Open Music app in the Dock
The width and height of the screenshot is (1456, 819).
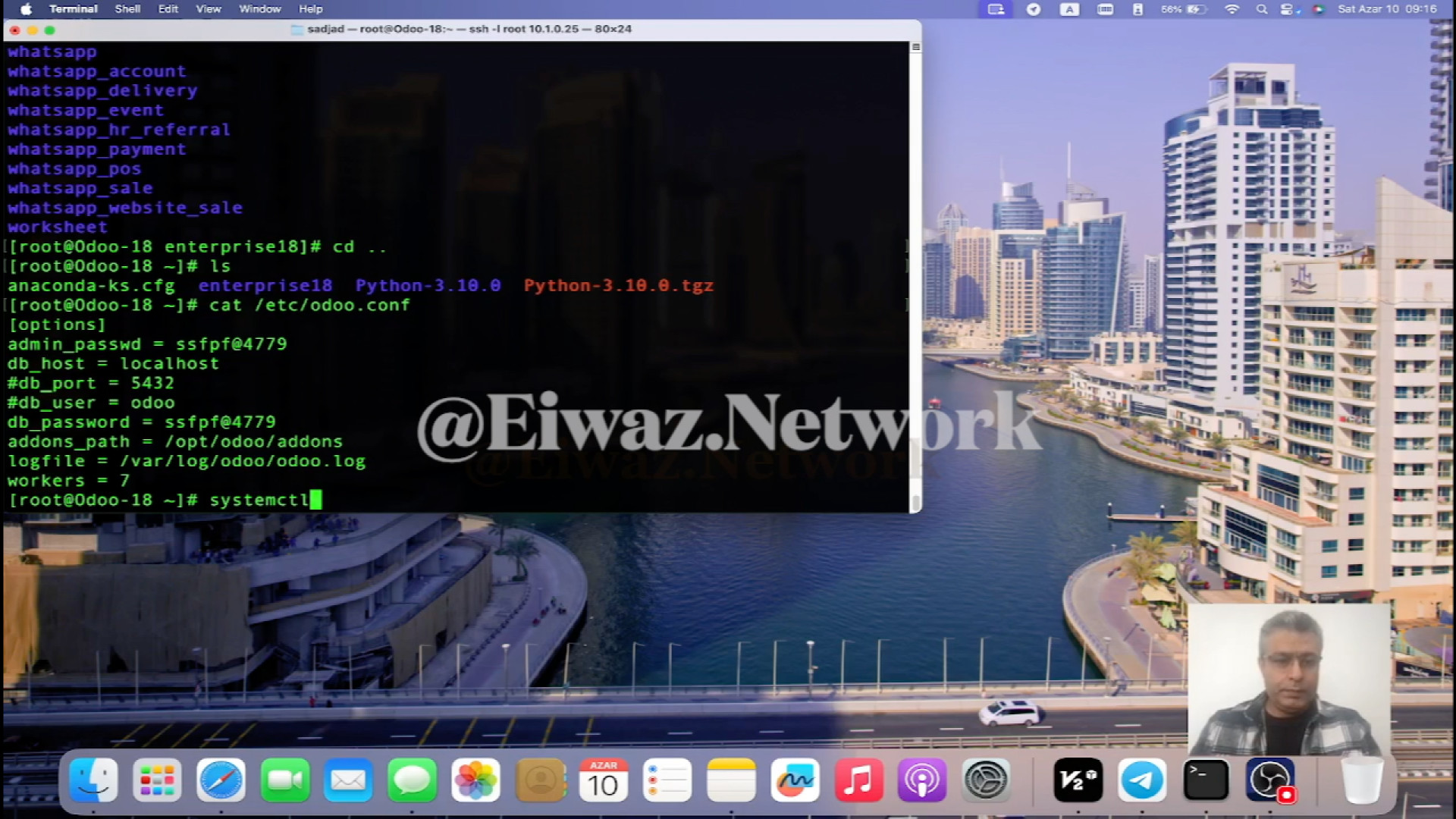pyautogui.click(x=858, y=780)
